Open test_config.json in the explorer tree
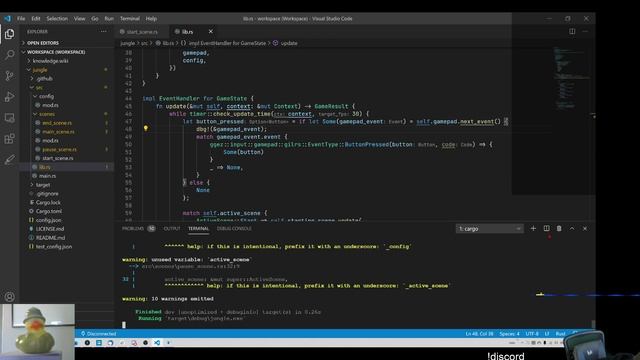The height and width of the screenshot is (360, 640). pyautogui.click(x=53, y=247)
